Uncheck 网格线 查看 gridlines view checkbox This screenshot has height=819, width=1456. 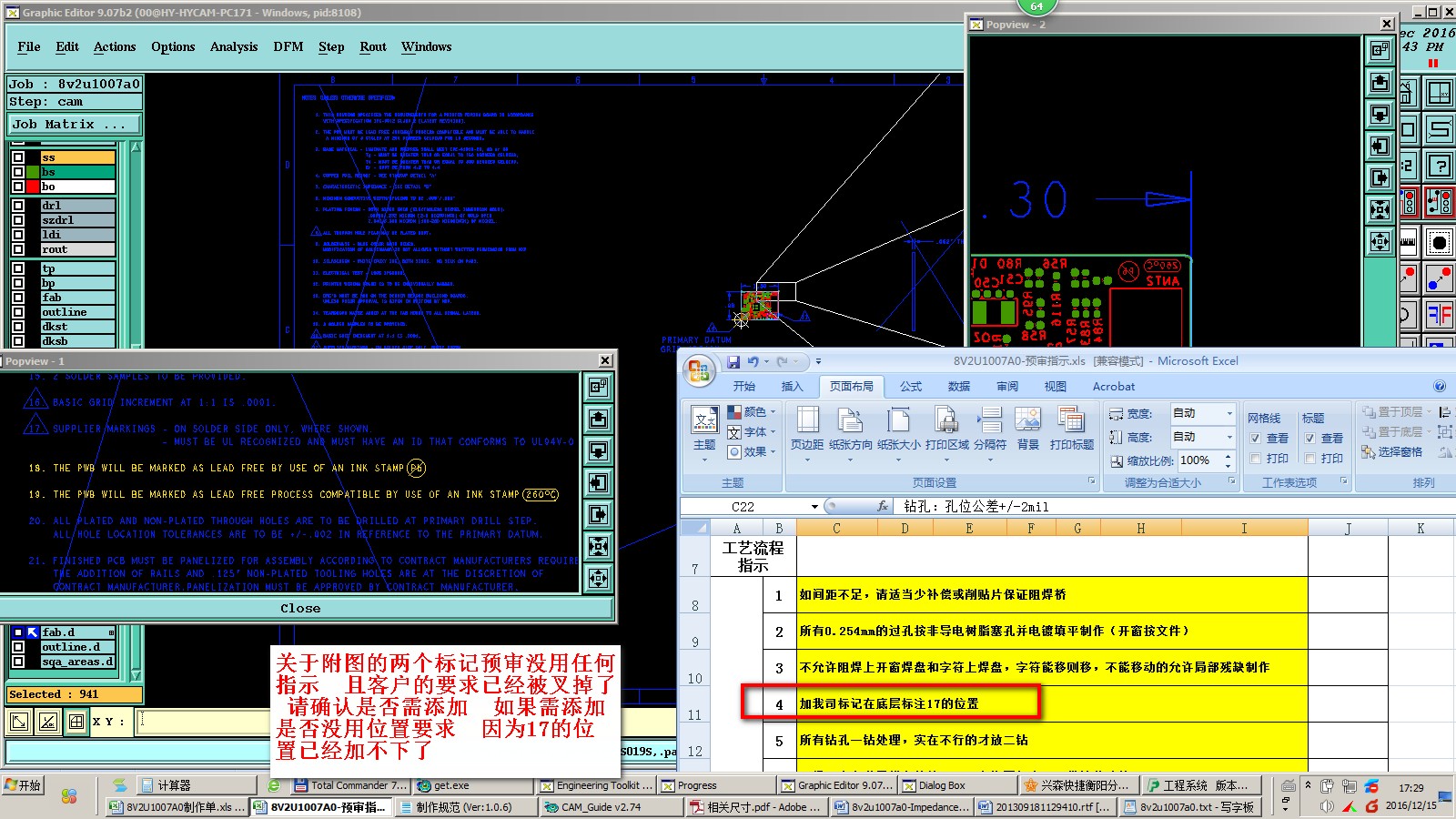(x=1255, y=439)
